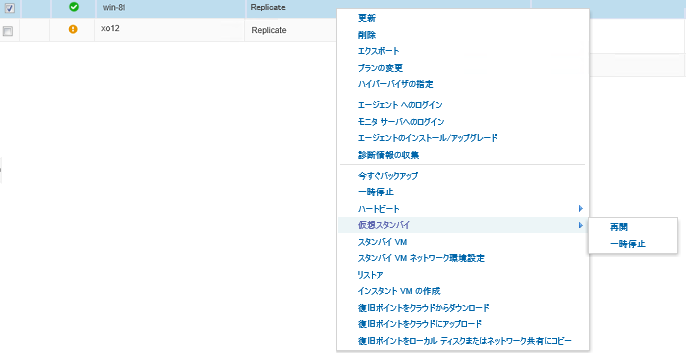Click Replicate plan cell in win-8l row
Screen dimensions: 686x360
click(268, 7)
